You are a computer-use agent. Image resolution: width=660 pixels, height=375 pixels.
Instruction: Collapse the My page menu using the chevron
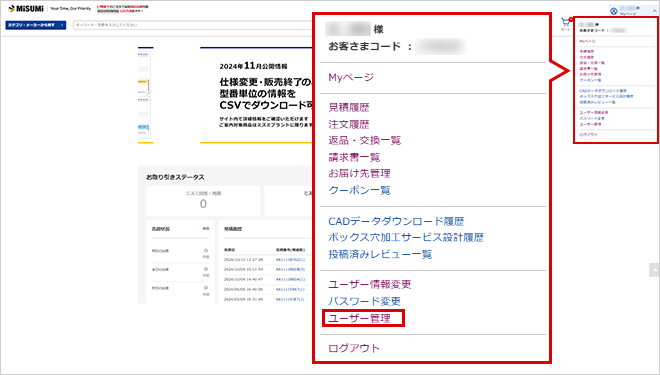[x=655, y=11]
